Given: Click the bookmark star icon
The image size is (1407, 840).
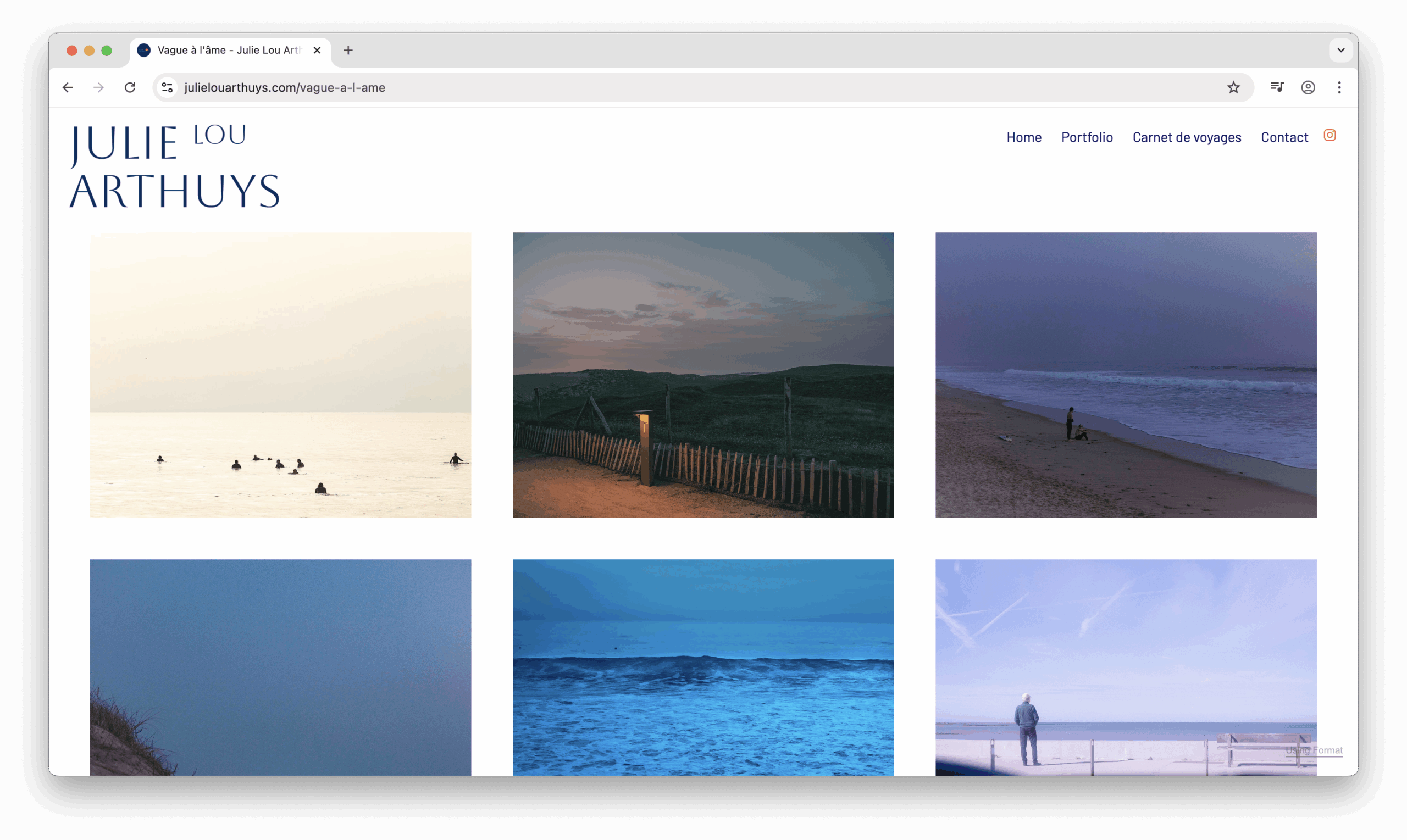Looking at the screenshot, I should tap(1233, 88).
